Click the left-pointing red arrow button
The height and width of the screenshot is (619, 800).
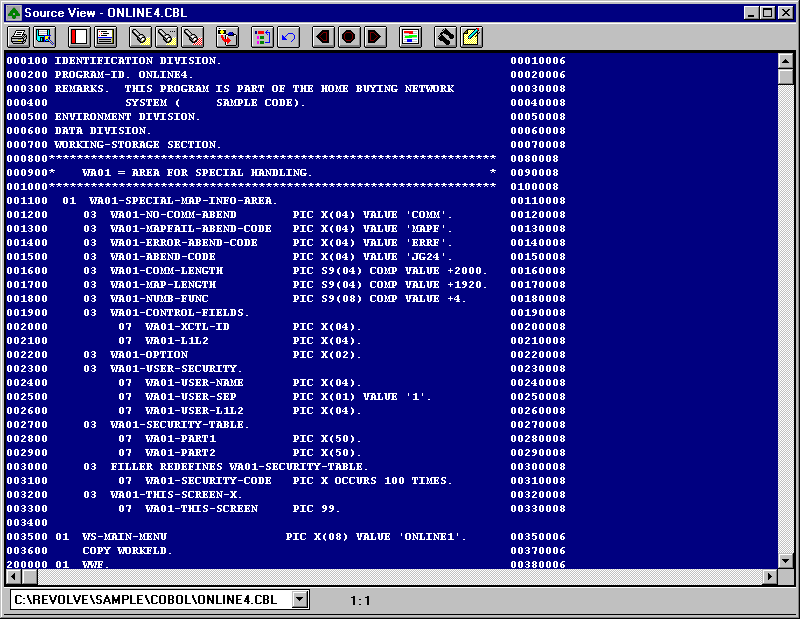point(323,37)
